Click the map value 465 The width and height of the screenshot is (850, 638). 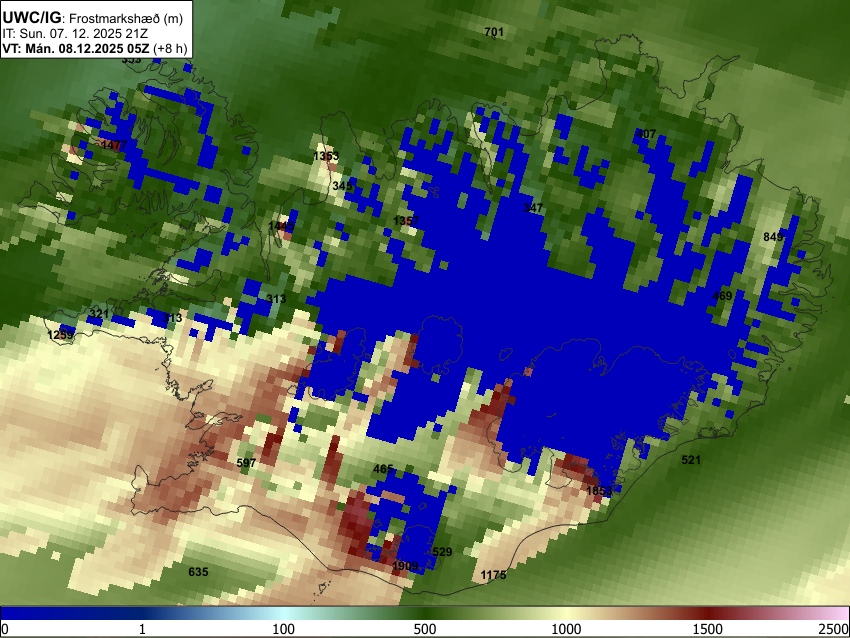(383, 468)
